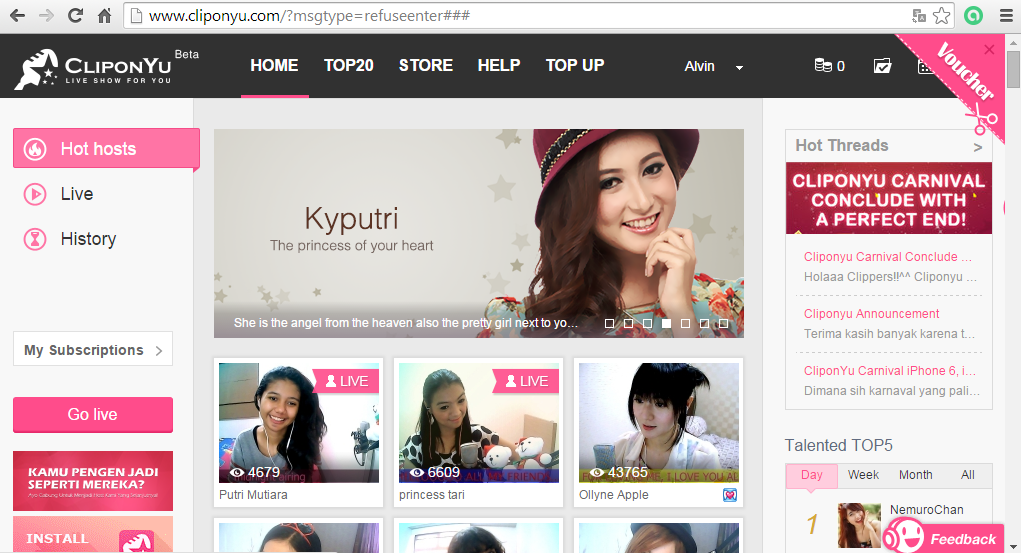The image size is (1021, 553).
Task: Click the Live play icon in sidebar
Action: [35, 194]
